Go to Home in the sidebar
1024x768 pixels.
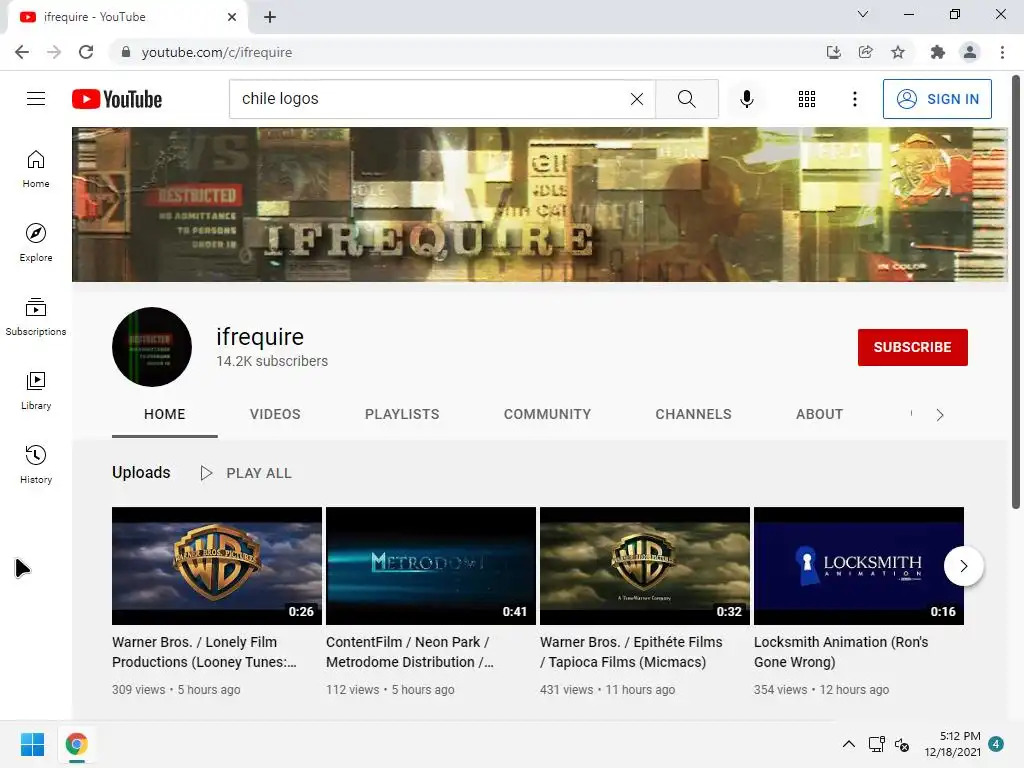[x=36, y=169]
